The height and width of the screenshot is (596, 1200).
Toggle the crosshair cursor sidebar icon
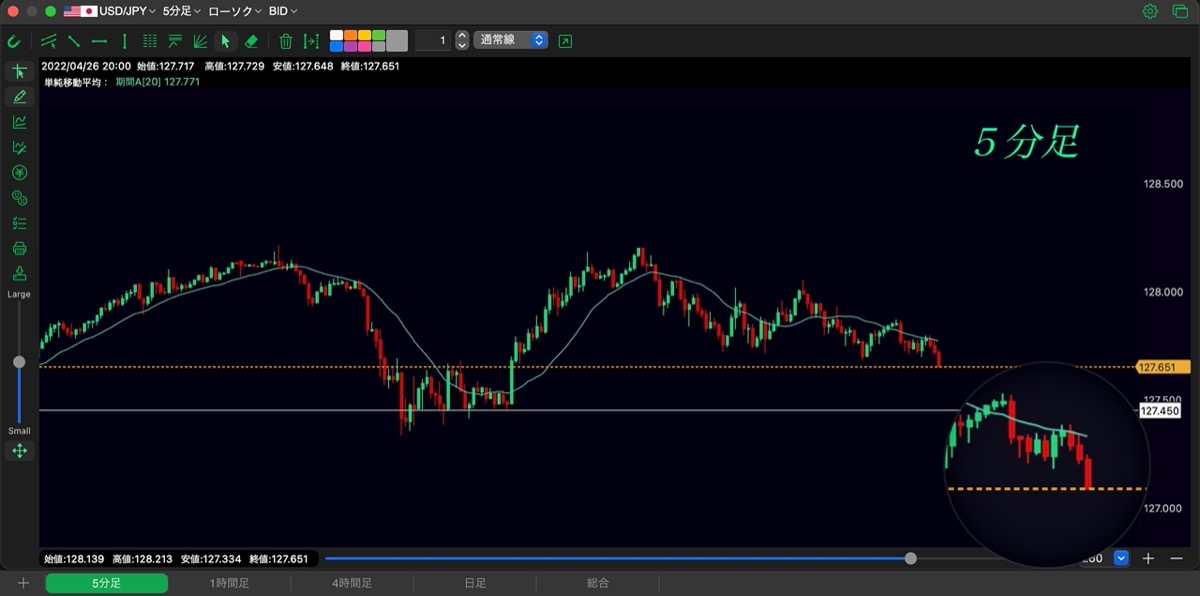point(19,71)
